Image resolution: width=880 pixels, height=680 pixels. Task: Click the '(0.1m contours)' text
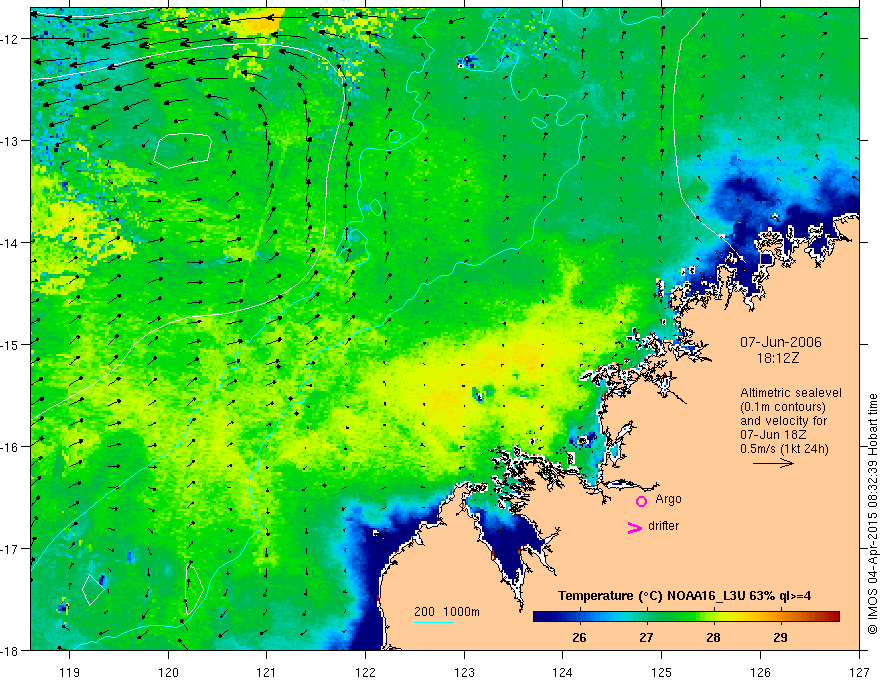point(782,407)
